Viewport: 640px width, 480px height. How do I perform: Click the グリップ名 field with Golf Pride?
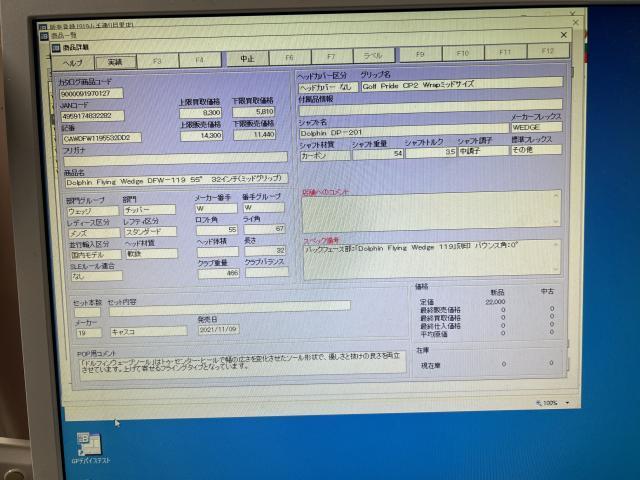462,83
